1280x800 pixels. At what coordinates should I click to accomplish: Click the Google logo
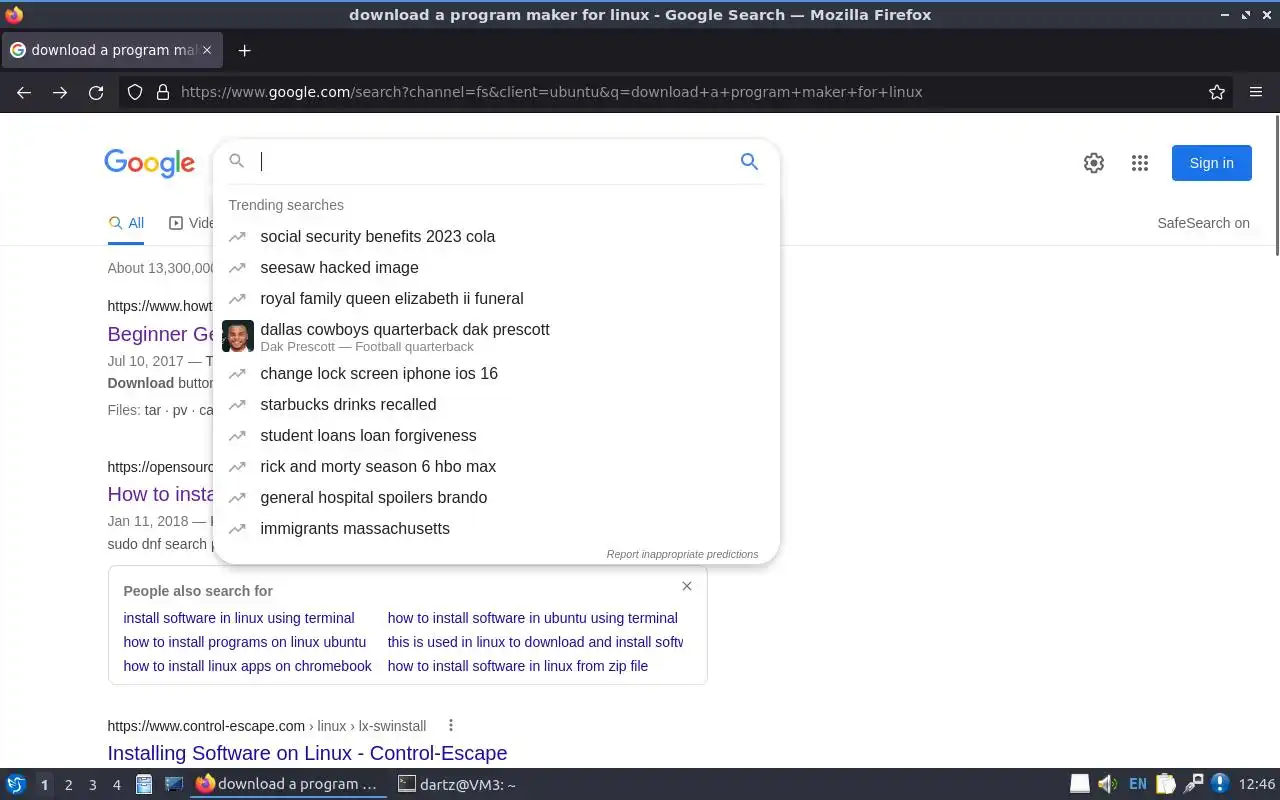click(x=150, y=163)
